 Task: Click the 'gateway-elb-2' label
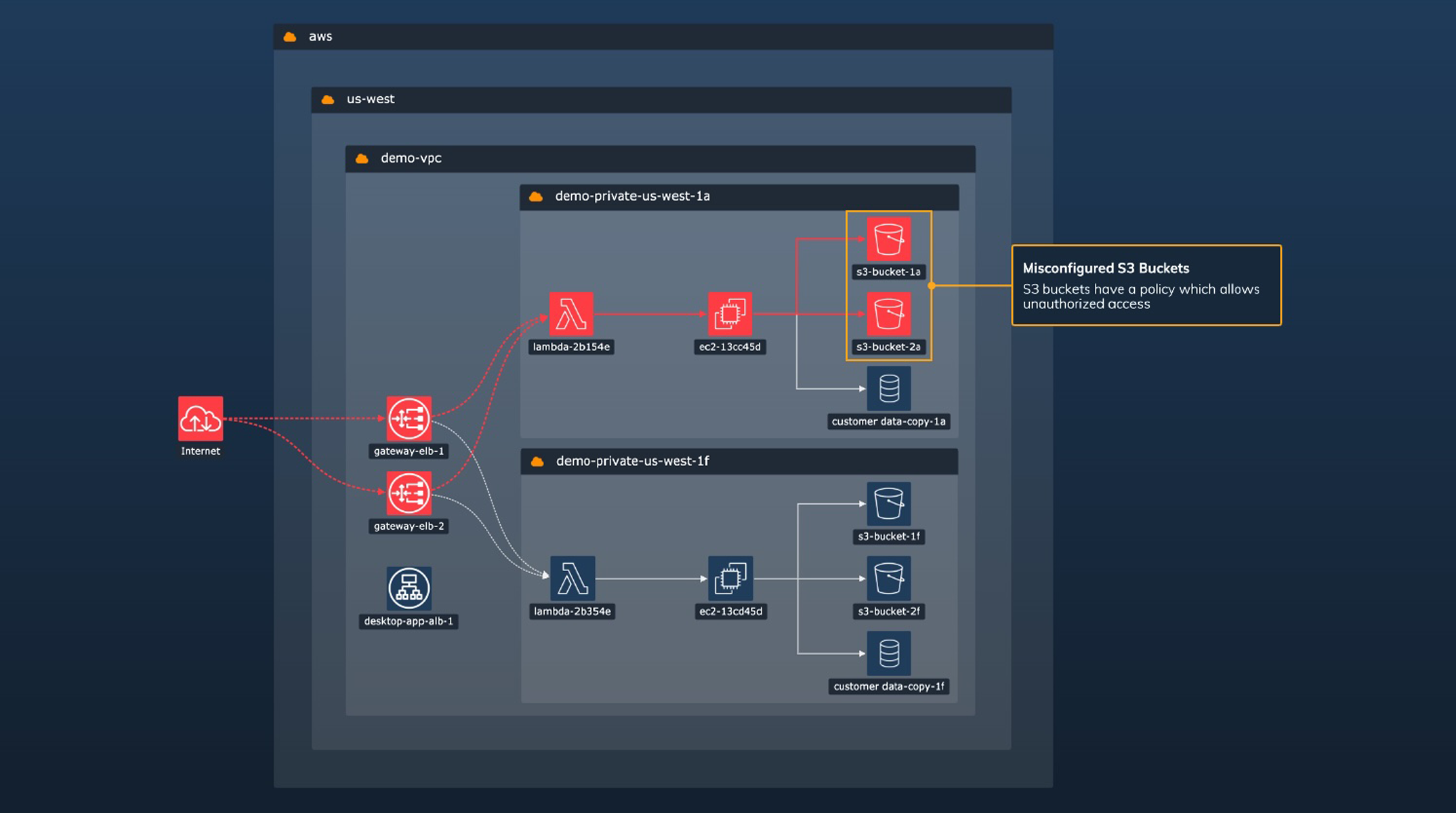tap(409, 526)
